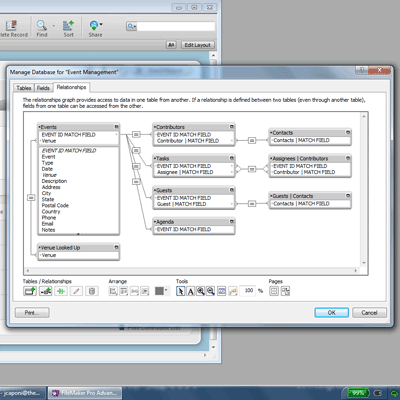Click the first Arrange alignment icon

coord(113,291)
